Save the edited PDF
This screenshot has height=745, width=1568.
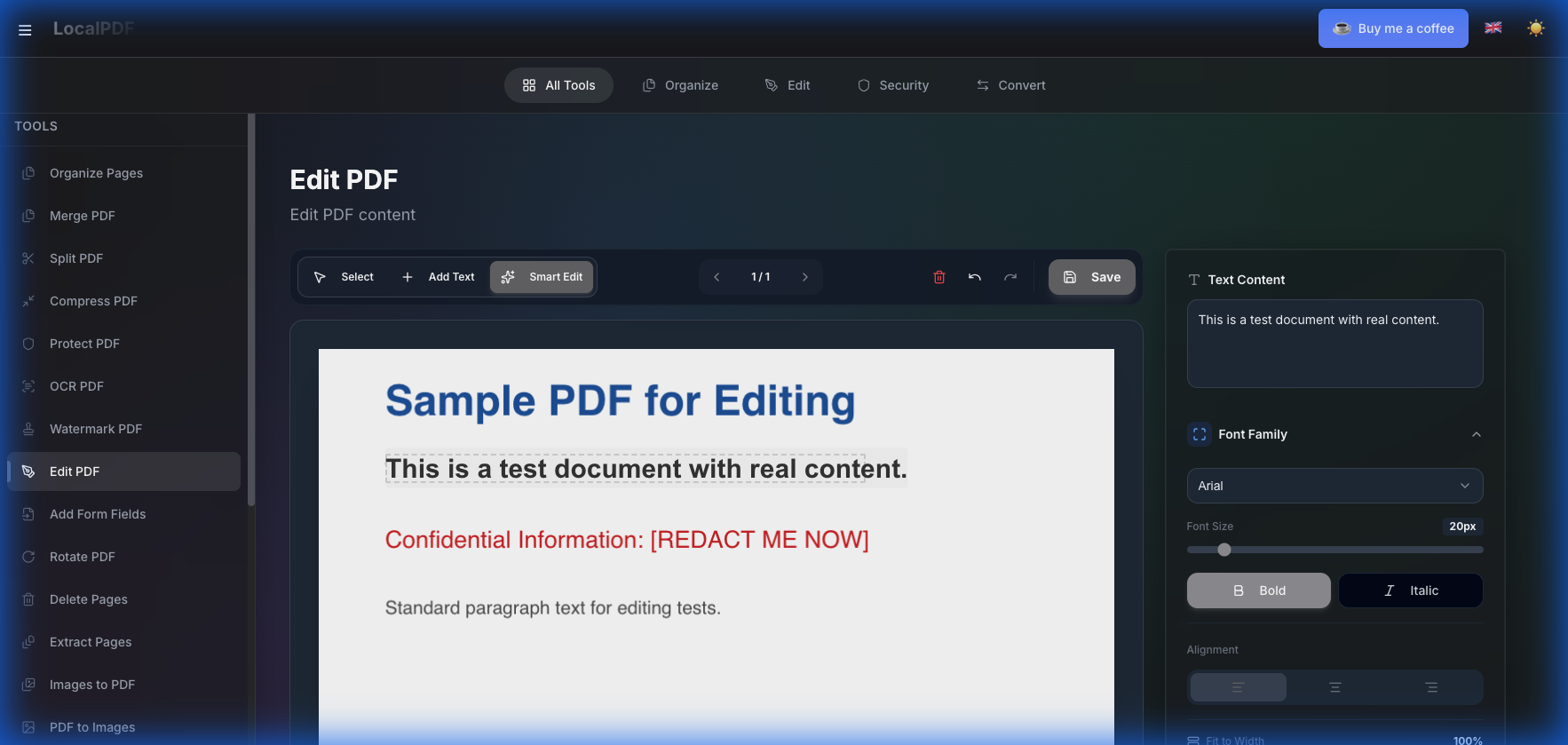[x=1092, y=277]
